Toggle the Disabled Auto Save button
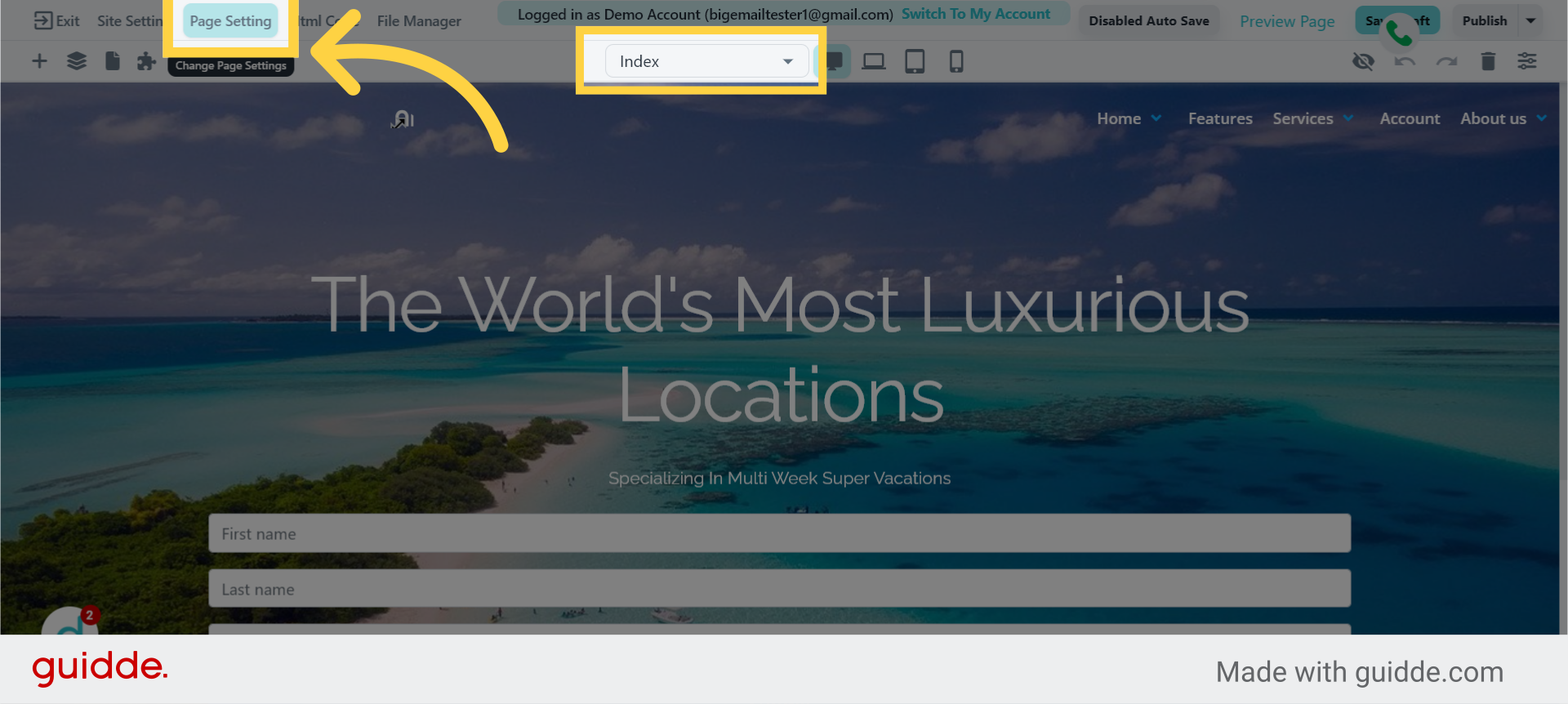 tap(1148, 21)
